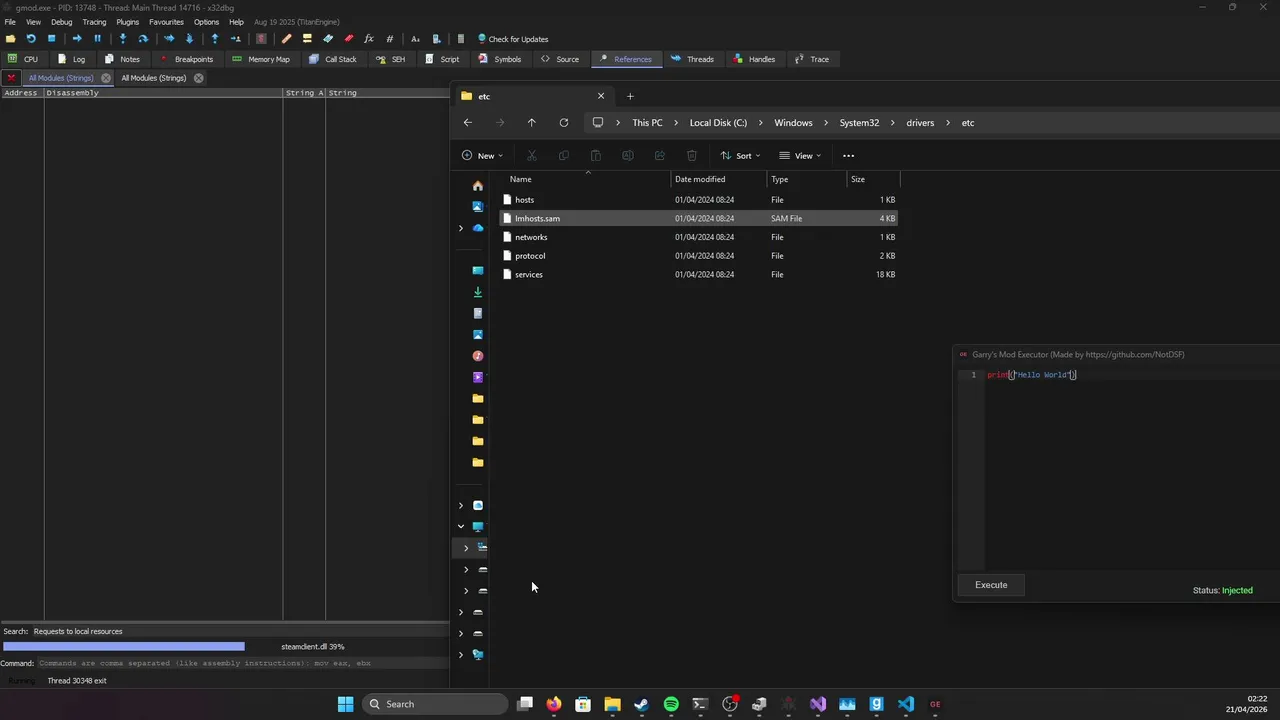Open the calculator icon in x32dbg toolbar
Viewport: 1280px width, 720px height.
(x=460, y=39)
